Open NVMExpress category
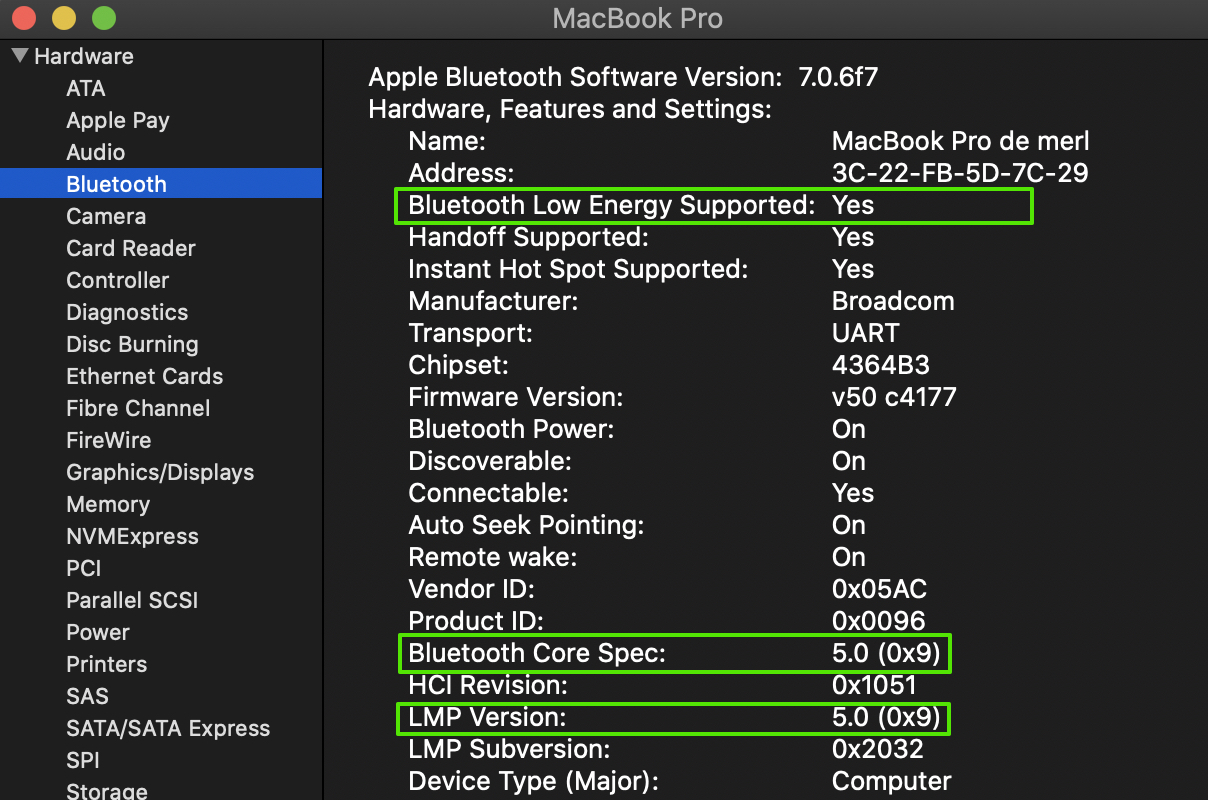 click(x=132, y=536)
